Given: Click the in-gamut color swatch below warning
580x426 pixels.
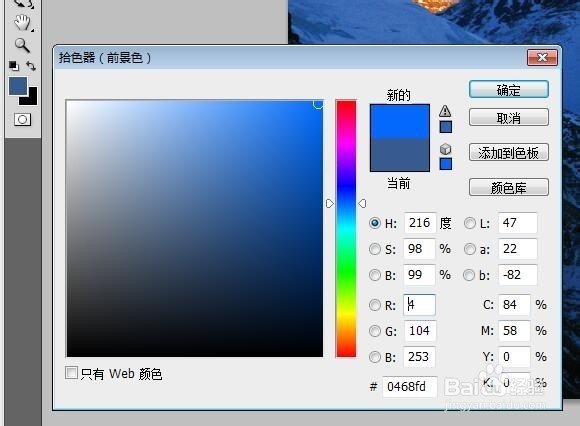Looking at the screenshot, I should [x=446, y=127].
